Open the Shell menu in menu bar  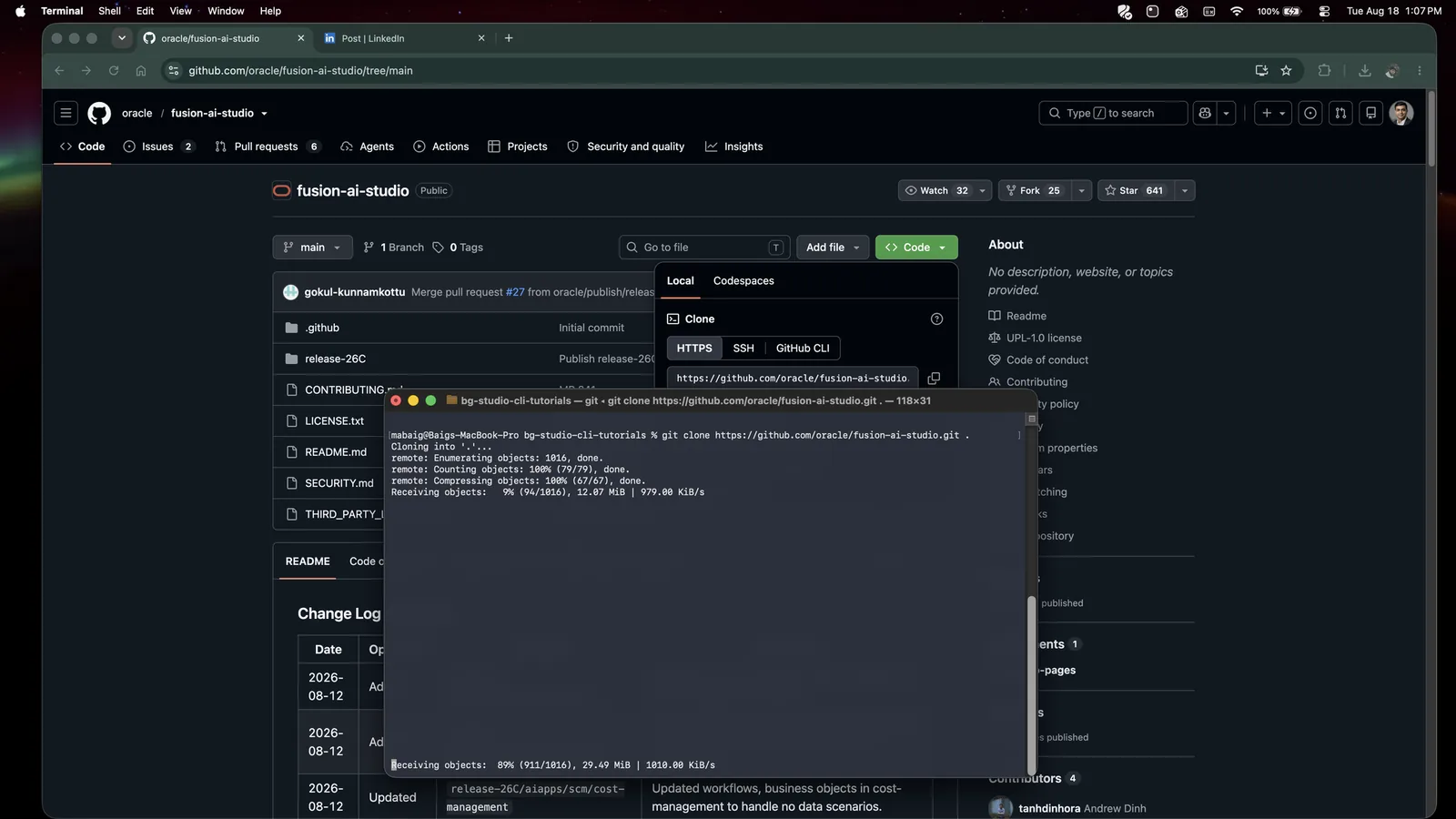coord(109,11)
